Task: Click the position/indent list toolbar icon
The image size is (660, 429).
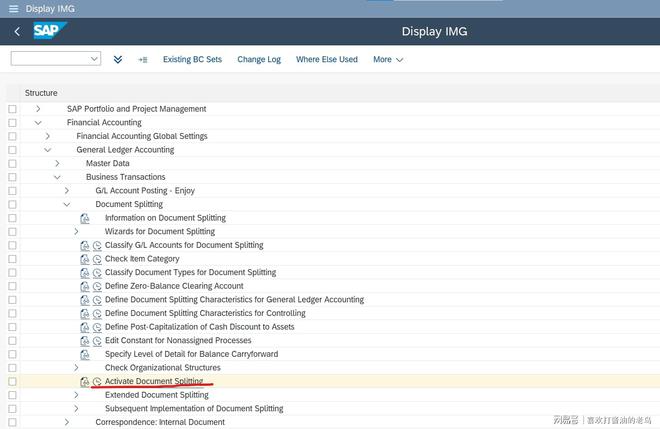Action: pos(143,60)
